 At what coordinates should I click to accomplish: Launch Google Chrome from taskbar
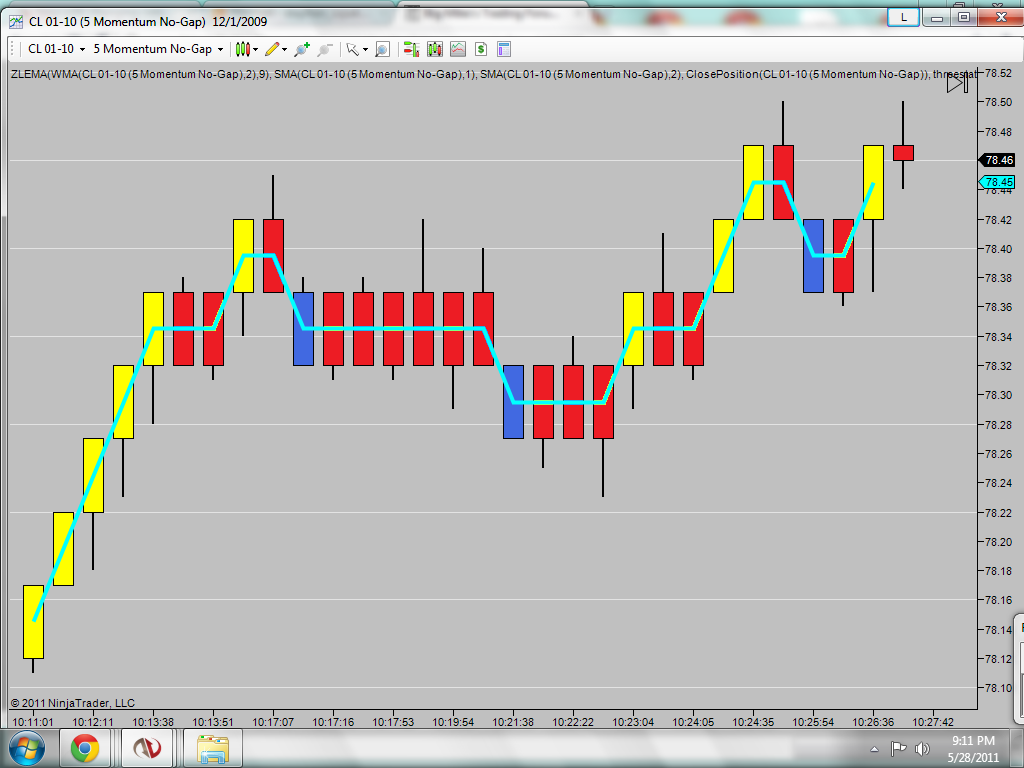(85, 748)
